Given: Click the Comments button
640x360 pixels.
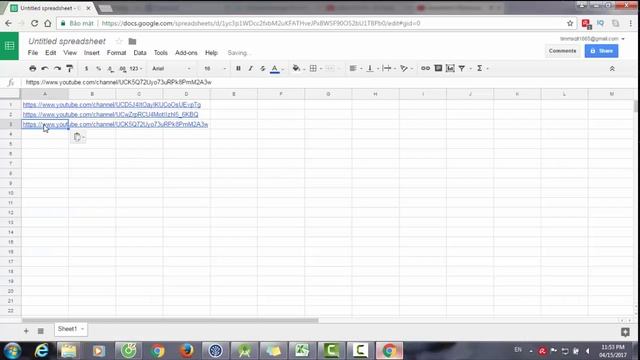Looking at the screenshot, I should (562, 51).
